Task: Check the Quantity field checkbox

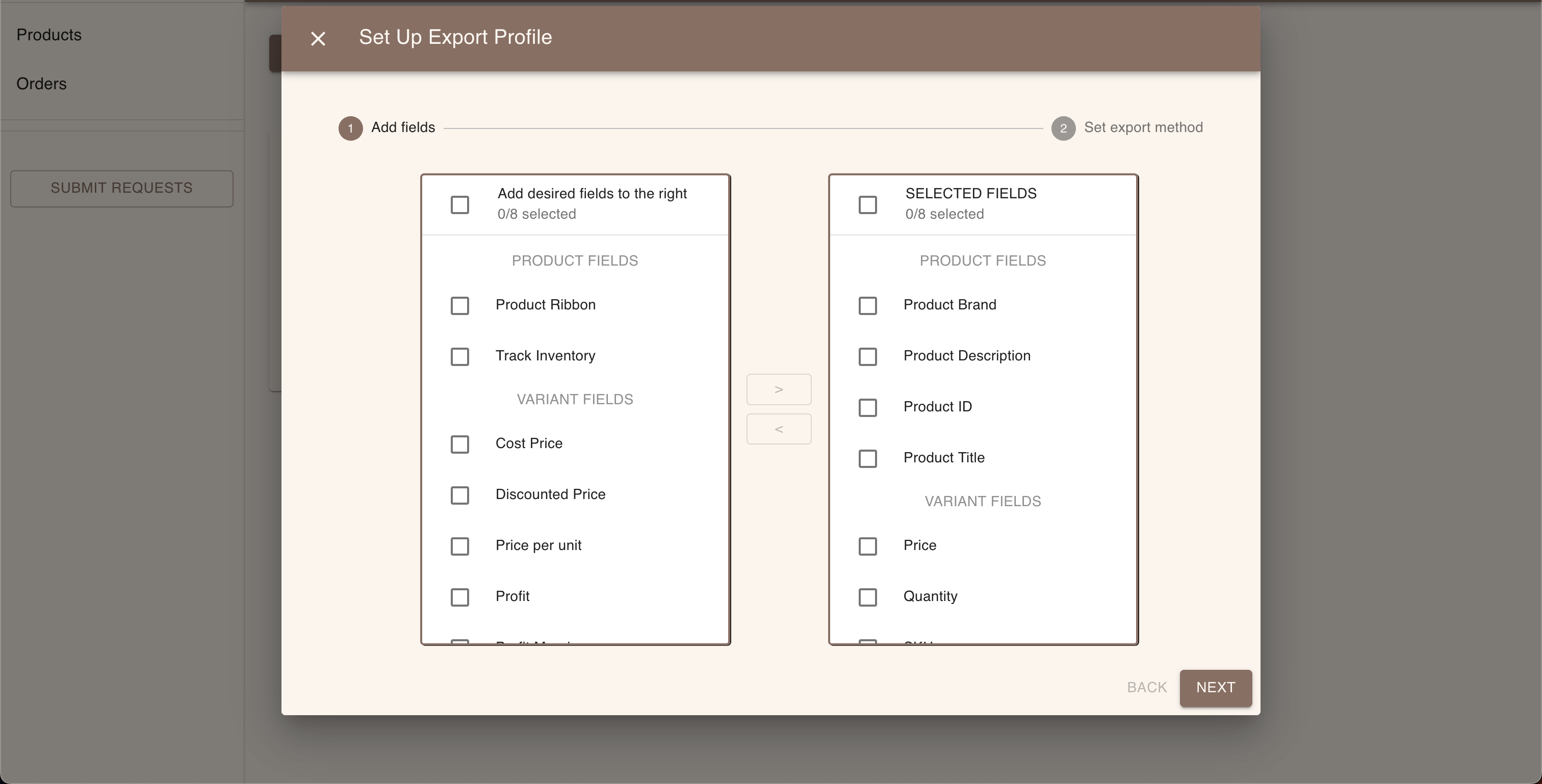Action: [x=867, y=597]
